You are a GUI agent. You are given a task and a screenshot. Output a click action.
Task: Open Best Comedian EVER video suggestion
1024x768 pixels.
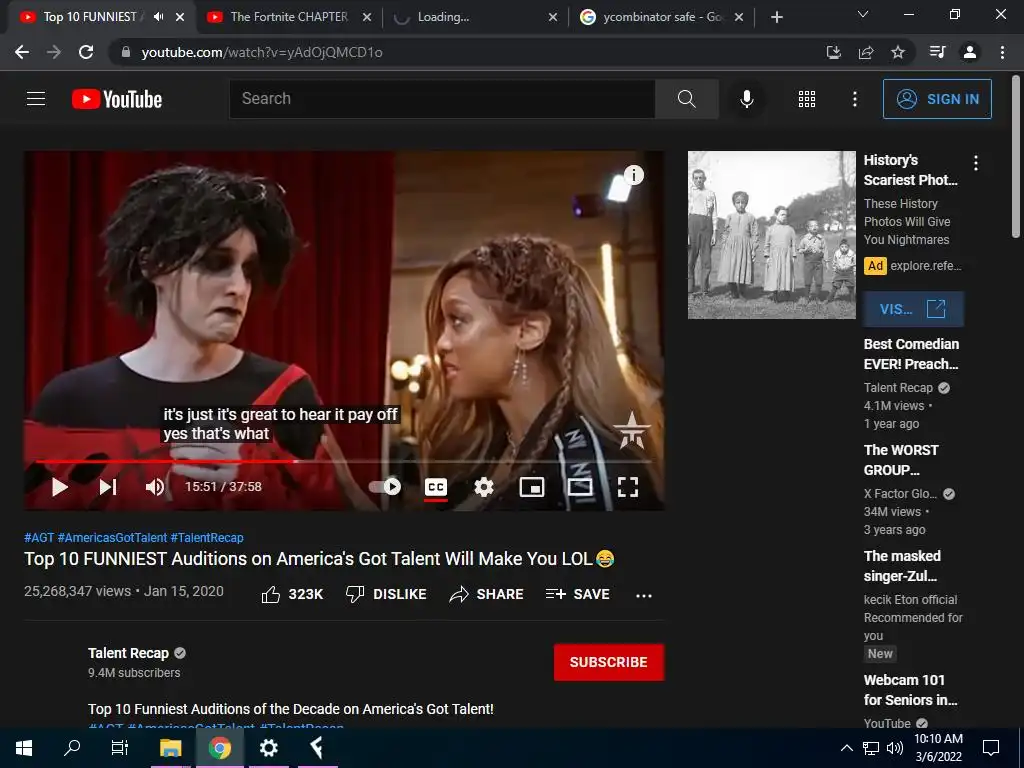911,354
